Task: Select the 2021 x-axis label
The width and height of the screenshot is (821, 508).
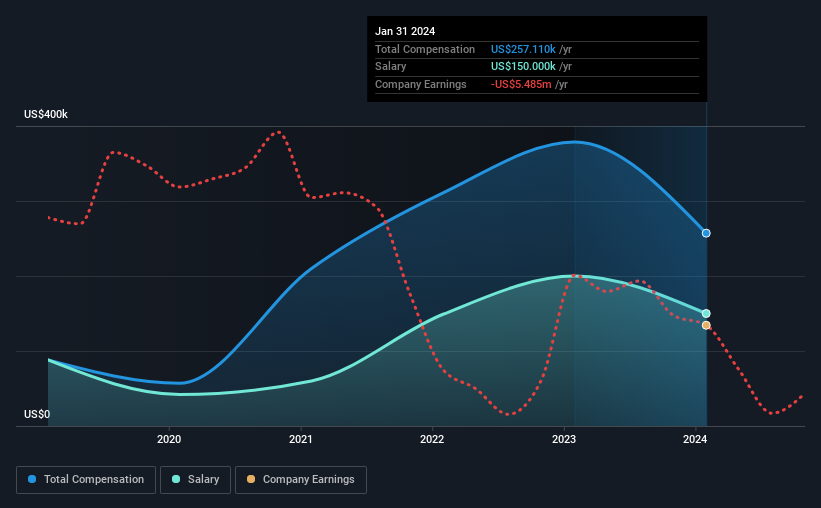Action: [301, 439]
